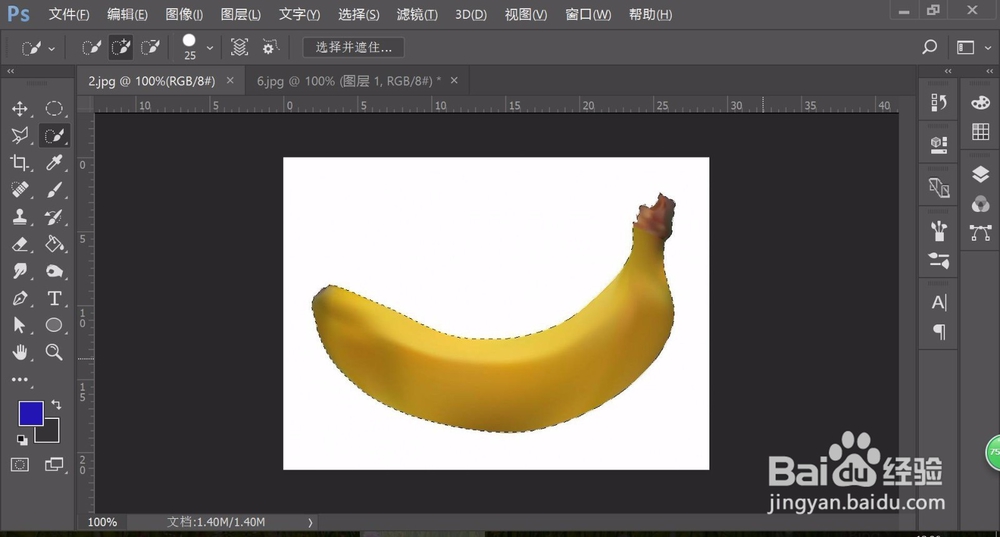Open the 帮助 (Help) menu
Image resolution: width=1000 pixels, height=537 pixels.
[x=650, y=14]
